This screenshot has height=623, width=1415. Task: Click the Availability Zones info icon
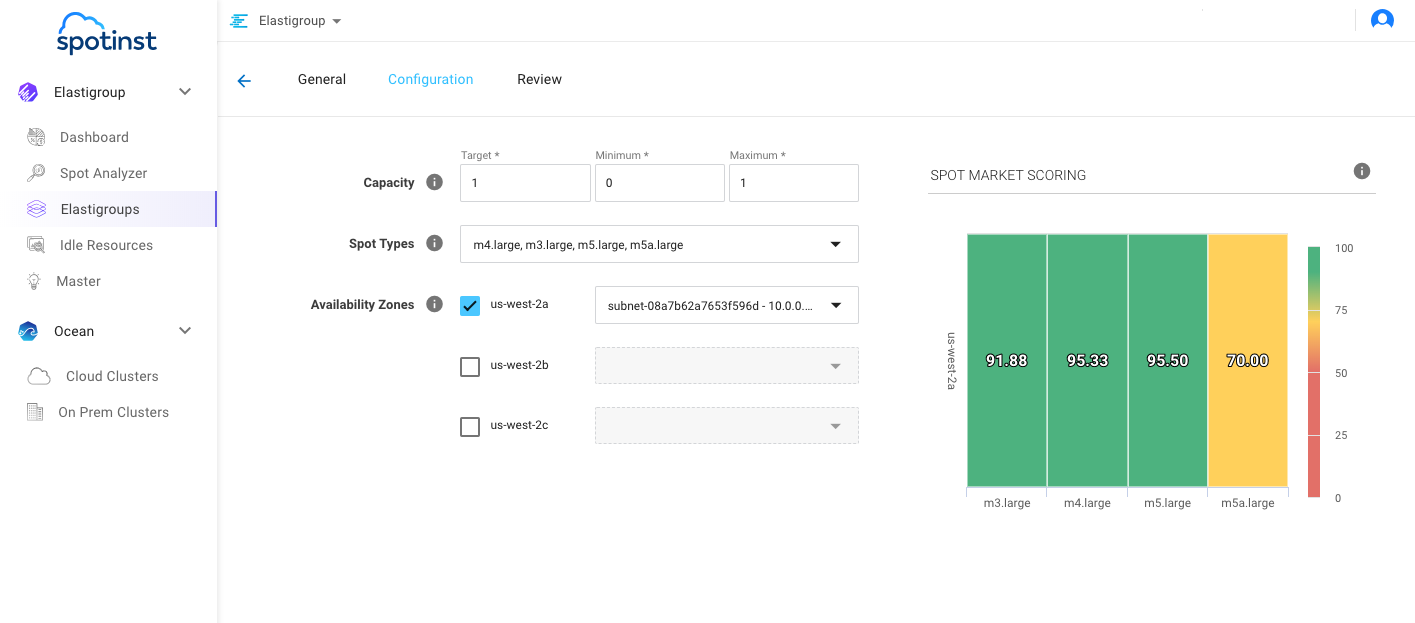click(x=434, y=305)
